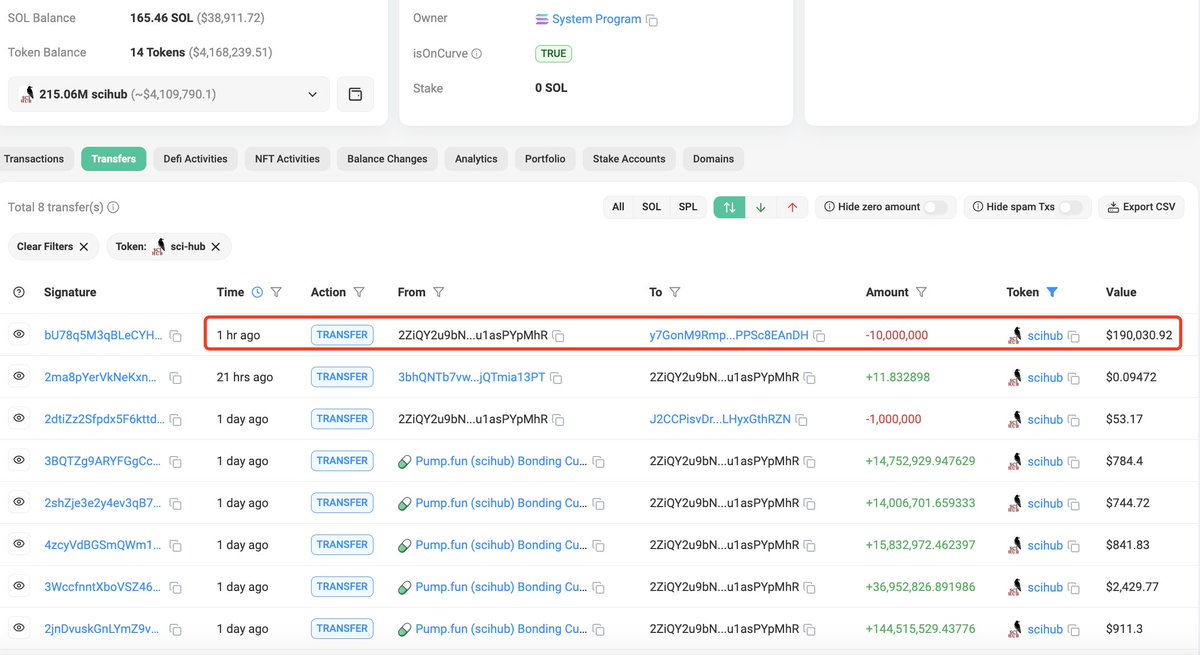The image size is (1200, 655).
Task: Copy the signature bU78q5M3qBLeCYH
Action: point(176,335)
